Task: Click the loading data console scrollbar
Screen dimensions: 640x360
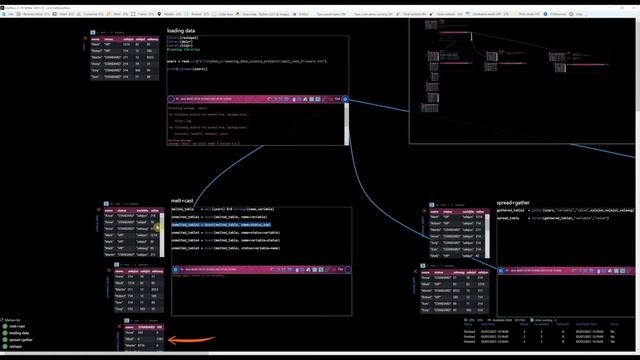Action: pyautogui.click(x=347, y=124)
